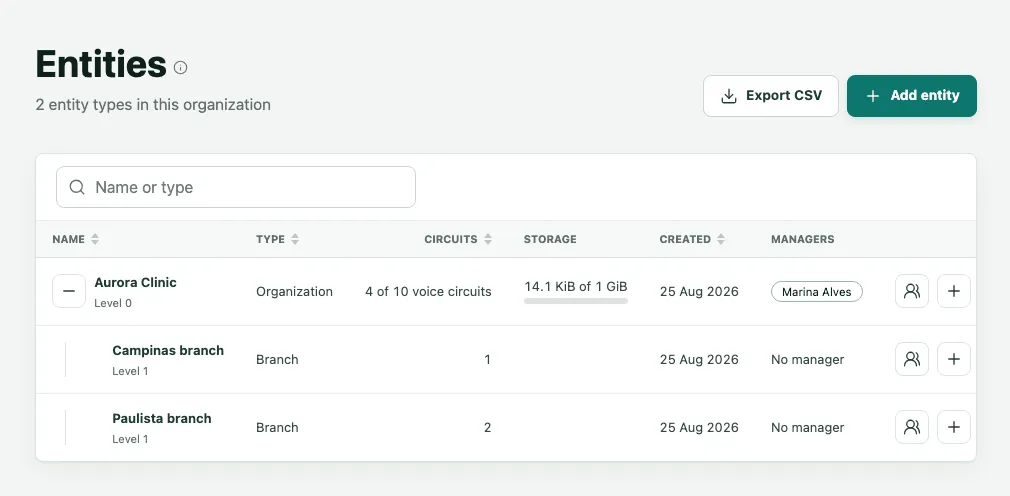The height and width of the screenshot is (496, 1010).
Task: Click the info icon next to Entities
Action: 180,68
